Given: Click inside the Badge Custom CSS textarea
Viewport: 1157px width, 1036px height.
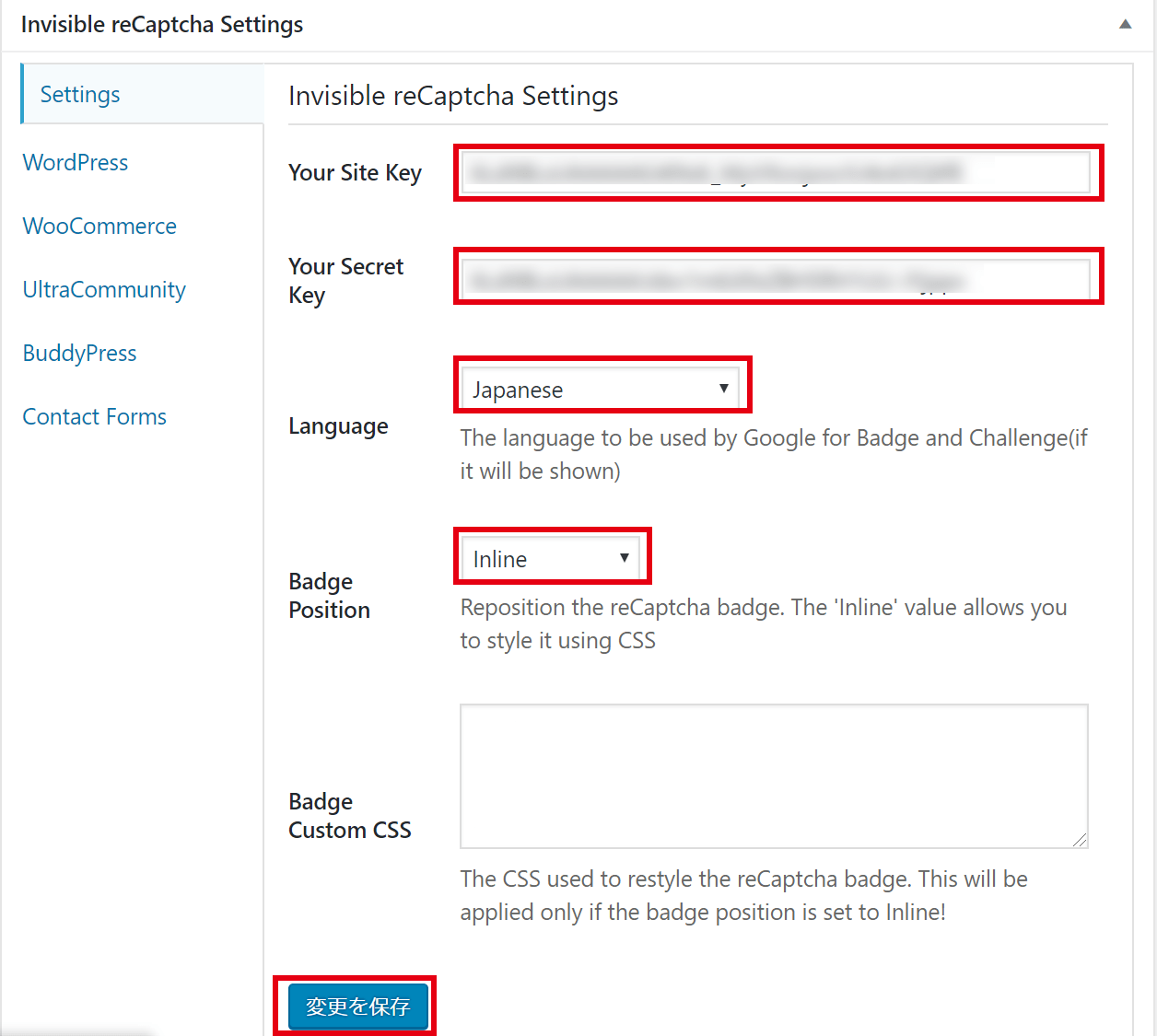Looking at the screenshot, I should [774, 775].
